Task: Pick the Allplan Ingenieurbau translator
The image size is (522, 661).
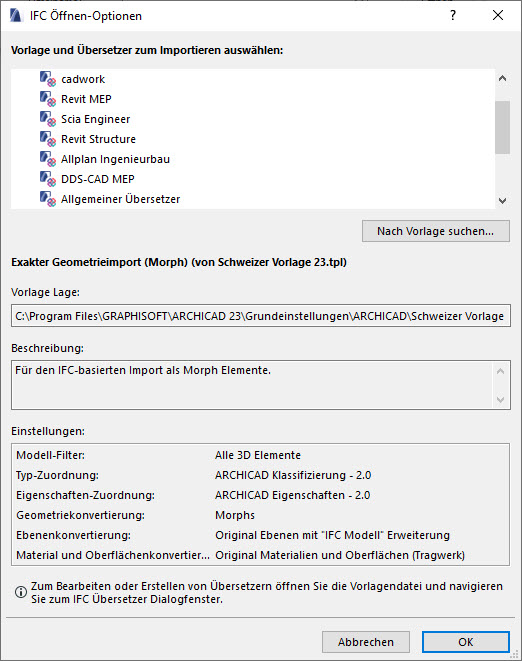Action: [x=116, y=159]
